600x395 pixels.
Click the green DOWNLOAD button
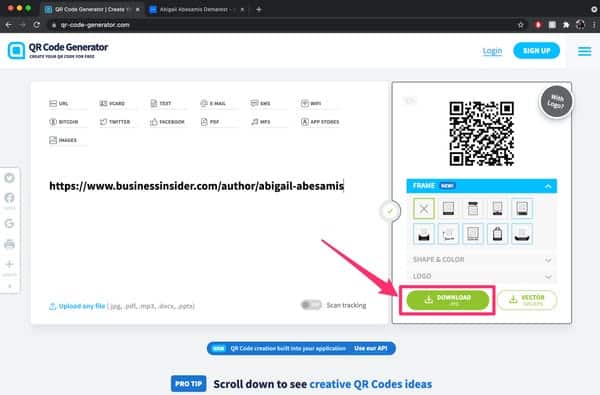448,300
